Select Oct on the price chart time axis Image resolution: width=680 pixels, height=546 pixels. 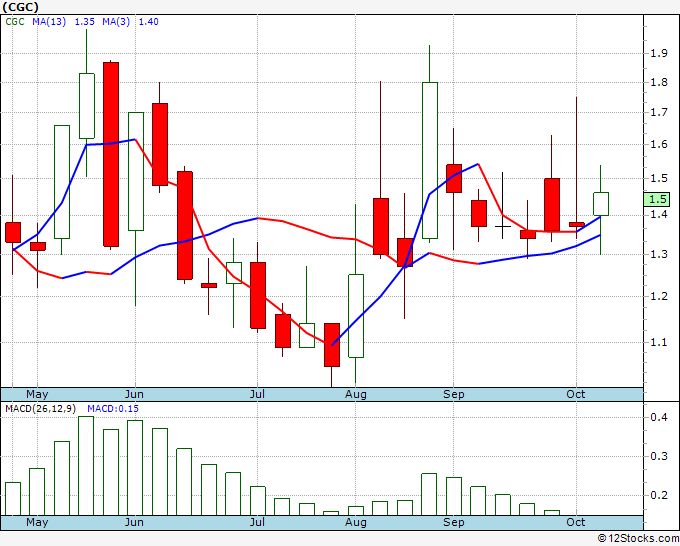tap(576, 394)
